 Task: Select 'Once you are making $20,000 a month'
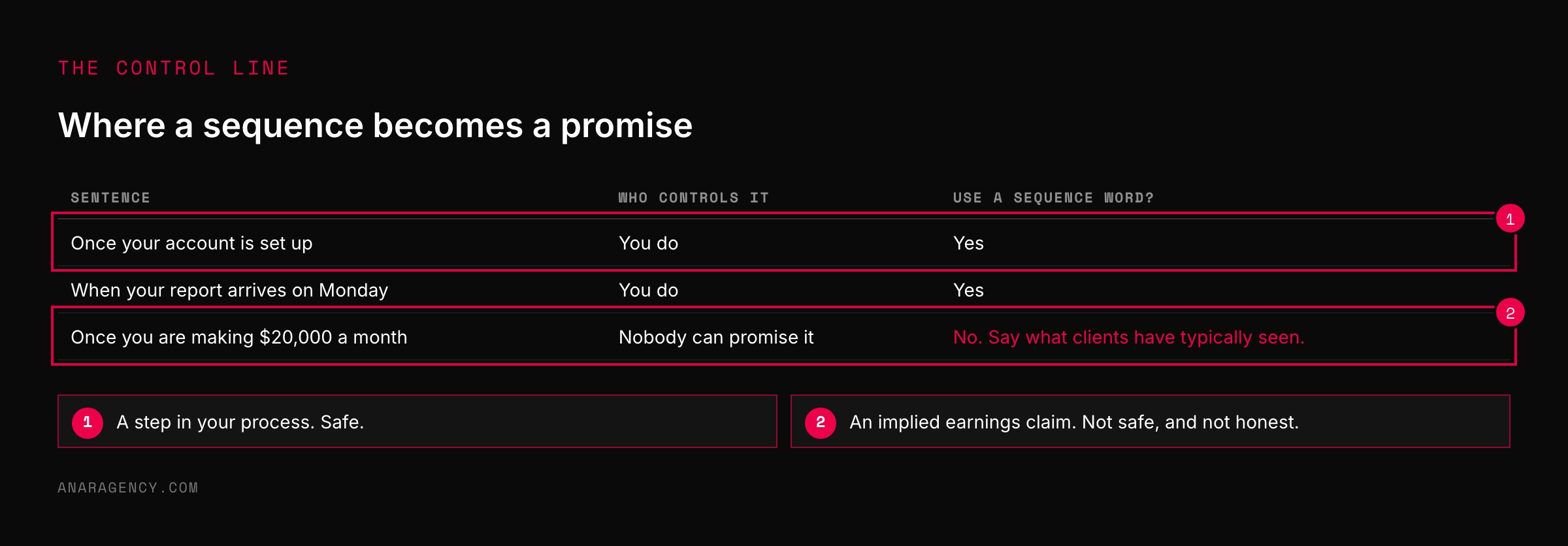(x=239, y=337)
